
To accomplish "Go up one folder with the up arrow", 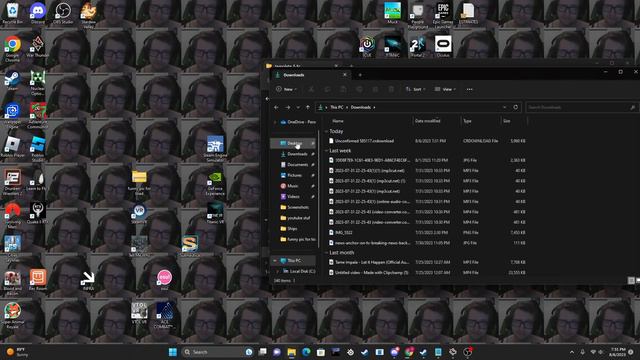I will (308, 107).
